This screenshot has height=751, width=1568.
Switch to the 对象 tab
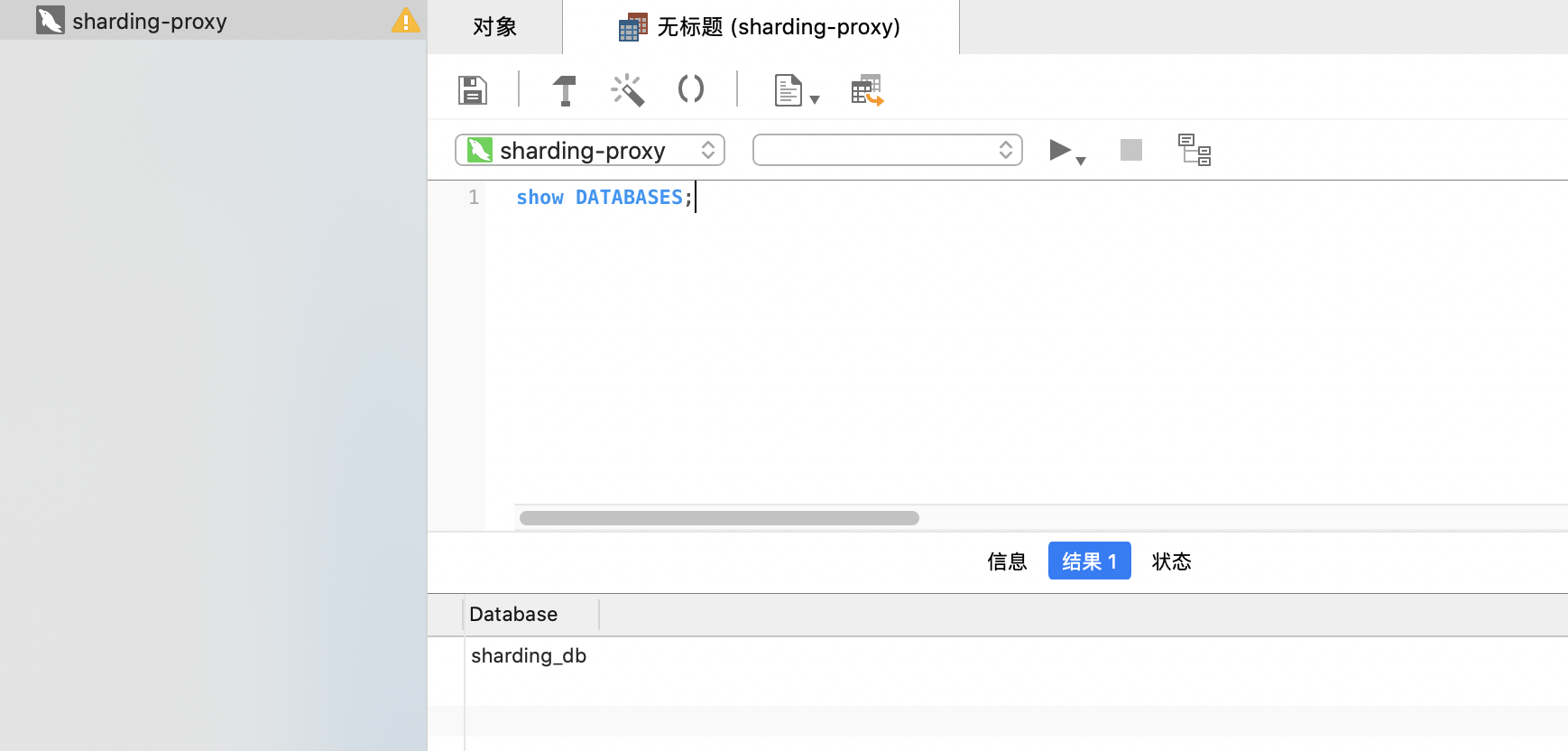pyautogui.click(x=494, y=27)
